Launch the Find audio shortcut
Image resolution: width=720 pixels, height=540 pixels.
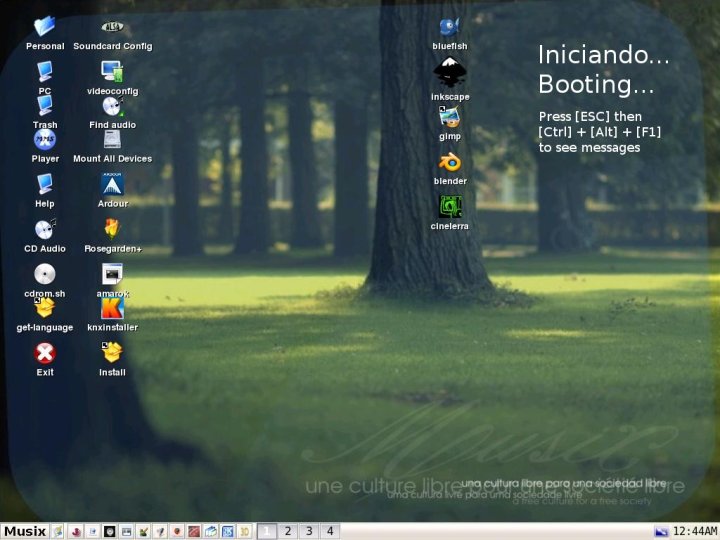click(x=112, y=106)
